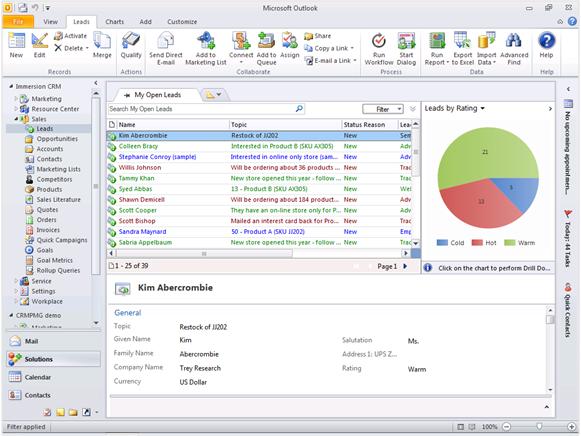Assign the lead to a user
The image size is (581, 436).
pyautogui.click(x=290, y=45)
